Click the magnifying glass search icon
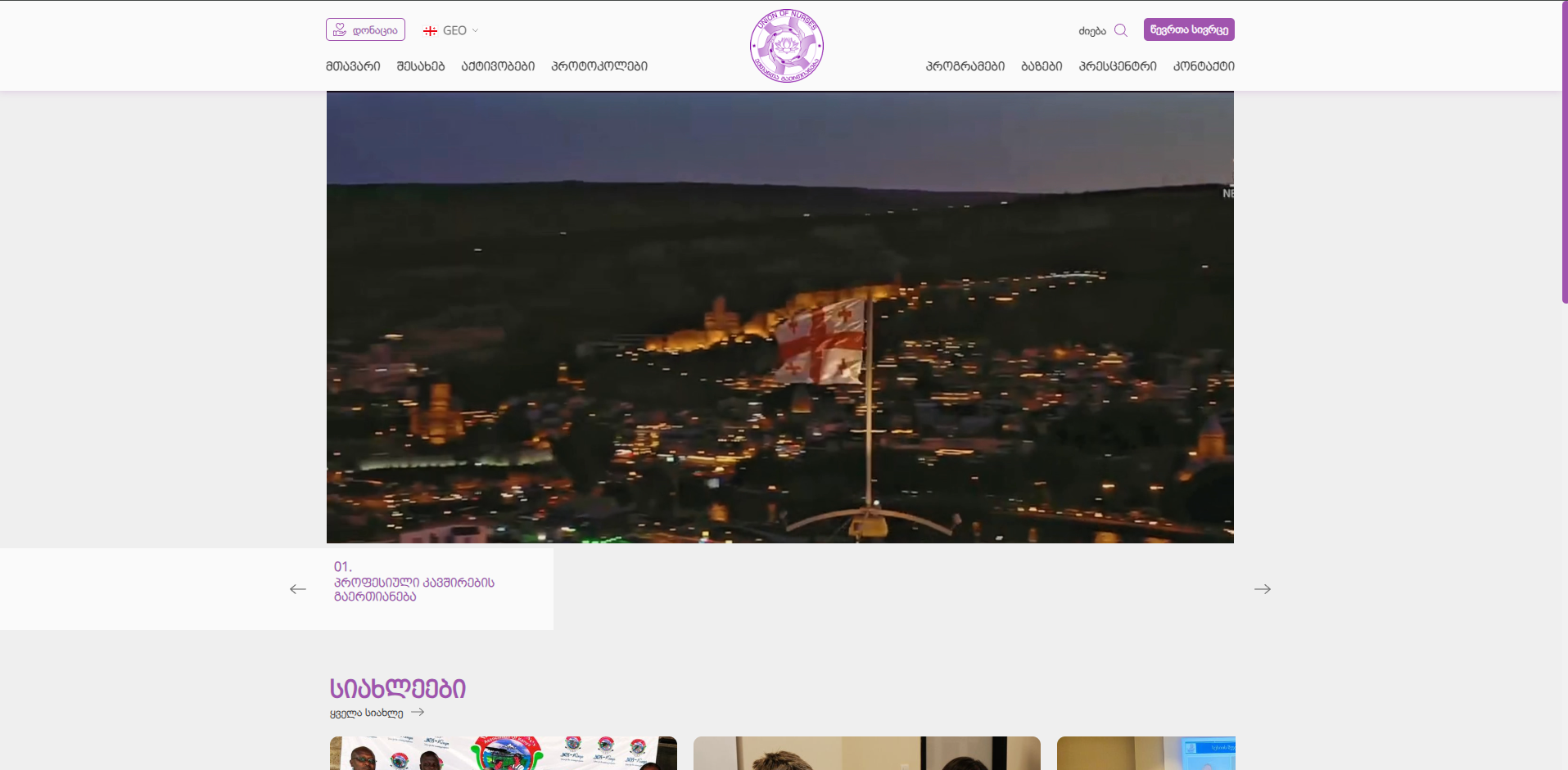Viewport: 1568px width, 770px height. [1121, 30]
